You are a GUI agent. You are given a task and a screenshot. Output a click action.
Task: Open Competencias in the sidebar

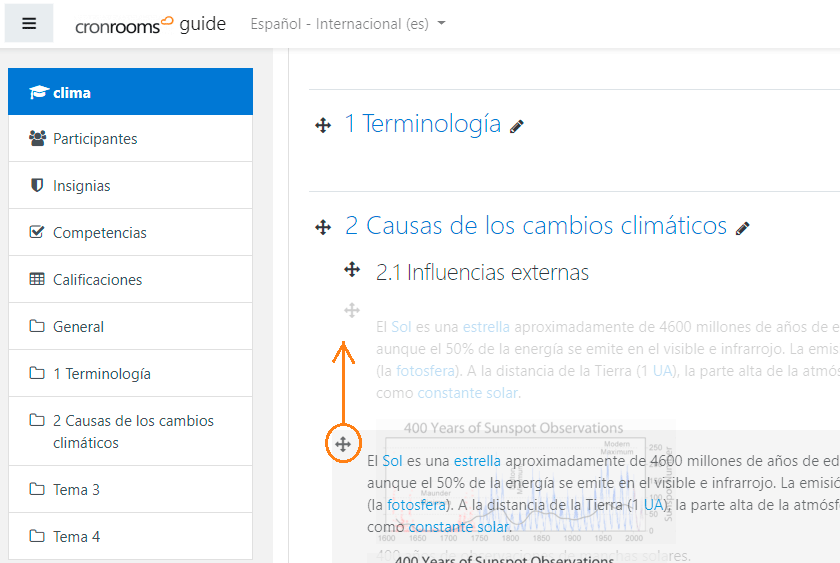130,232
